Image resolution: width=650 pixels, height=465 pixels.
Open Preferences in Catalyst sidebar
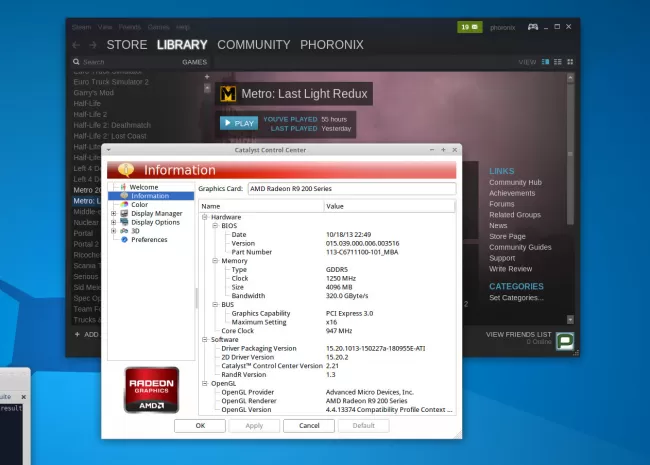(x=149, y=239)
